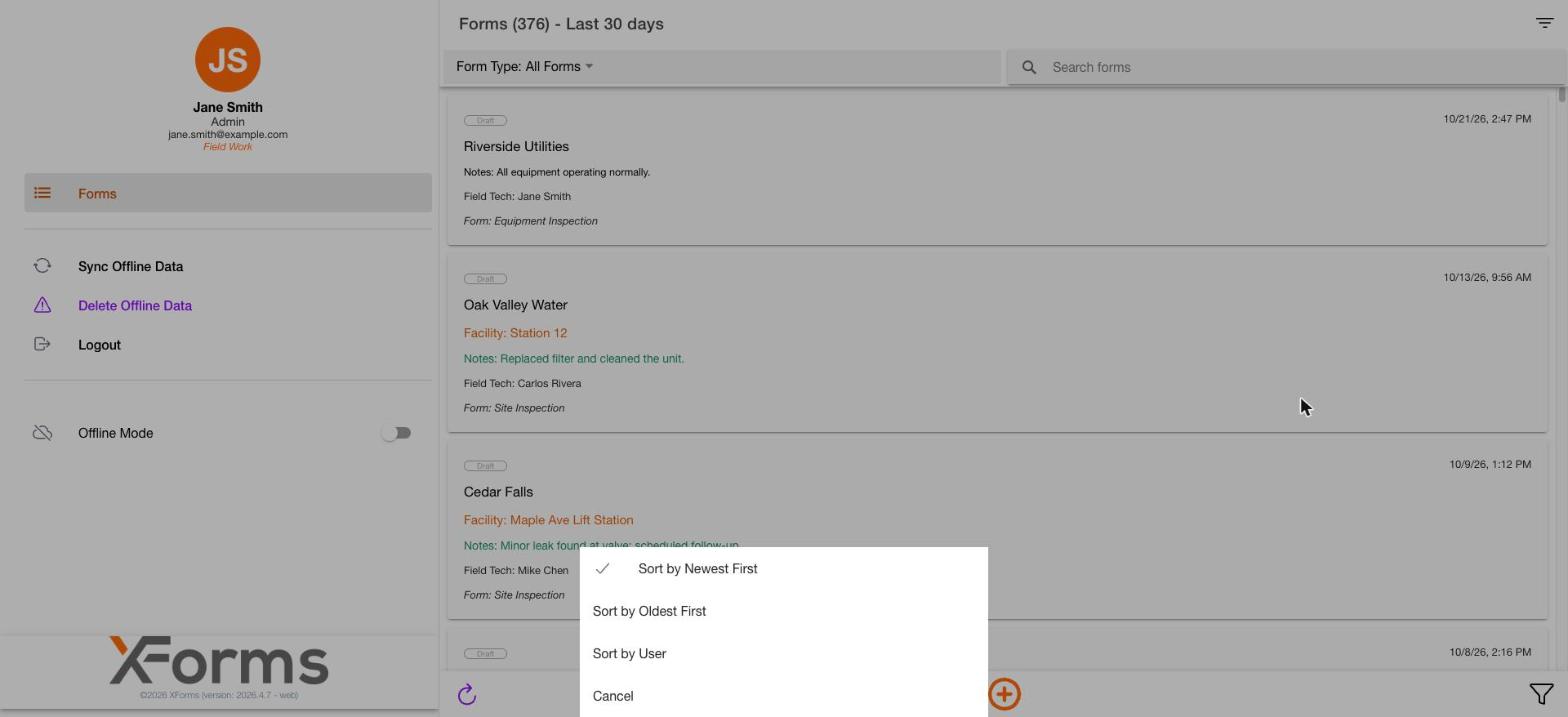The height and width of the screenshot is (717, 1568).
Task: Open Forms in the sidebar
Action: [x=228, y=193]
